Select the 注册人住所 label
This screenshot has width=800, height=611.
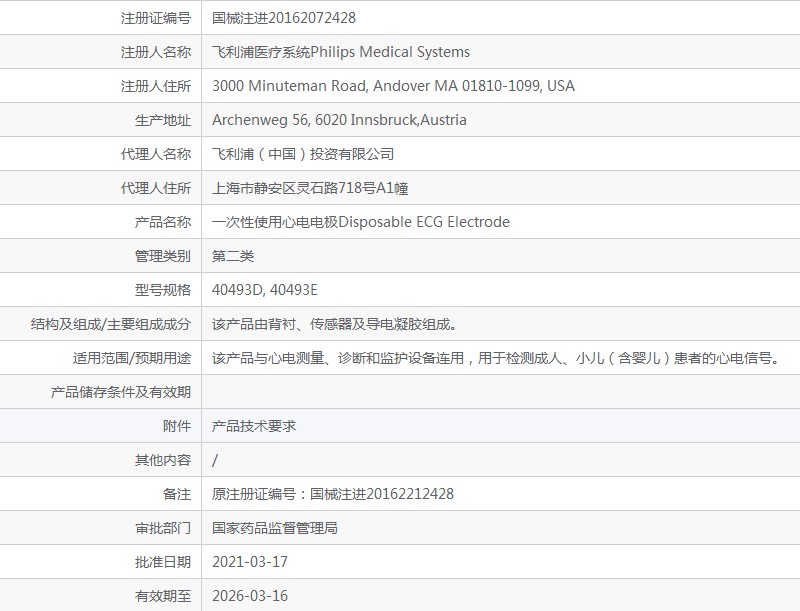tap(156, 86)
